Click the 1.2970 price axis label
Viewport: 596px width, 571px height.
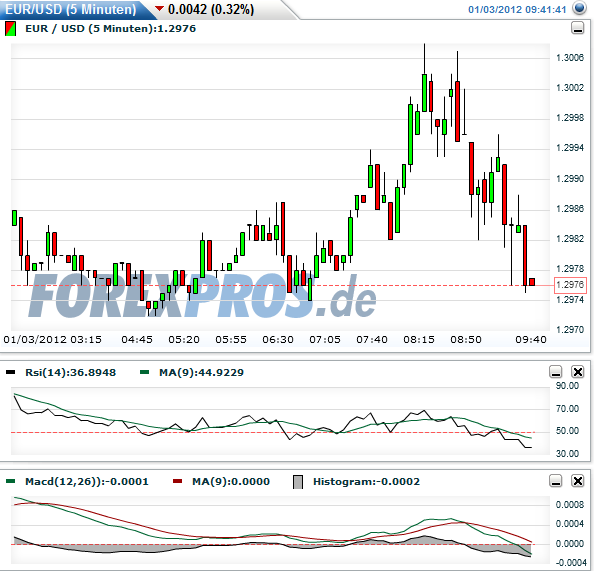tap(570, 330)
